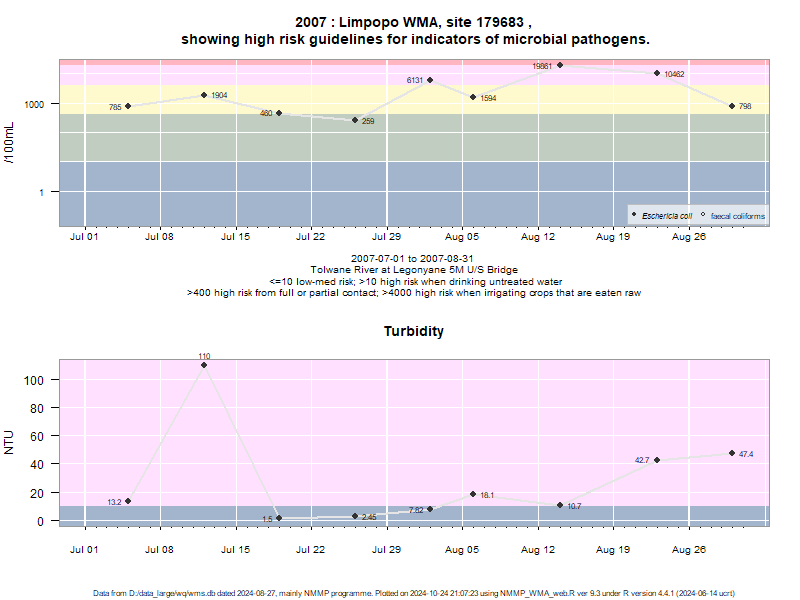Click the data point labeled 1594
The image size is (800, 600).
coord(473,97)
